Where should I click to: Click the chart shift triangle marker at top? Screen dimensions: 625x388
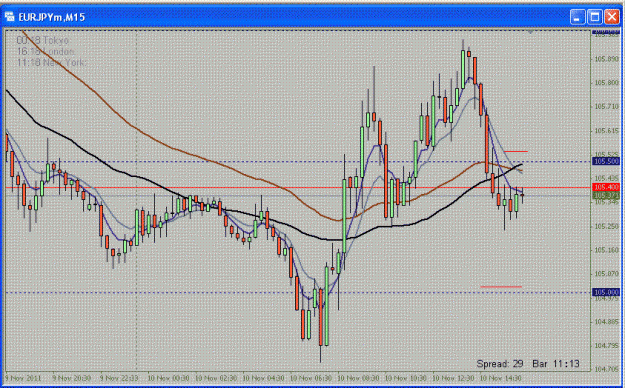tap(531, 32)
